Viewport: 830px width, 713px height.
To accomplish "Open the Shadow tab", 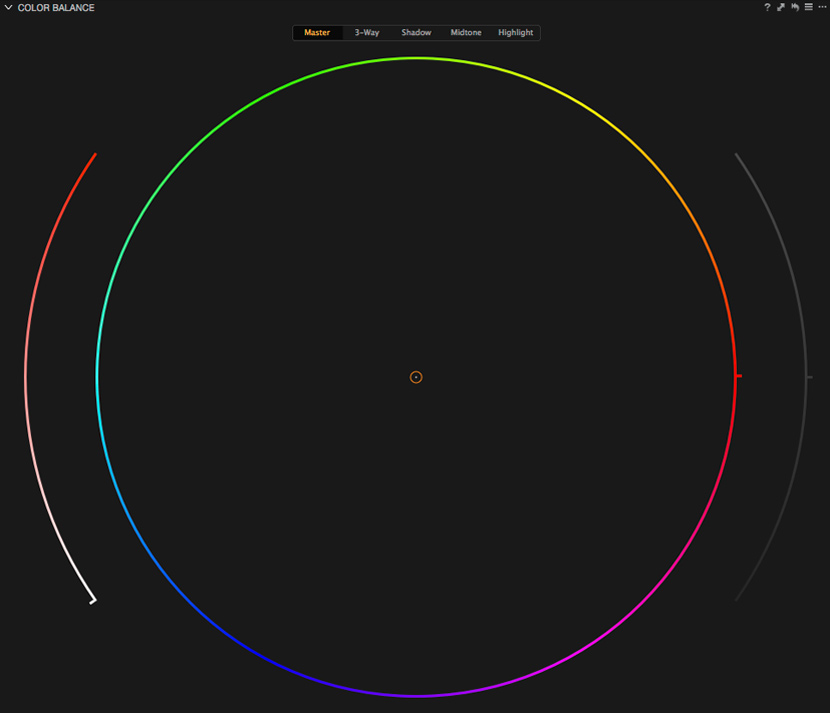I will [x=416, y=32].
